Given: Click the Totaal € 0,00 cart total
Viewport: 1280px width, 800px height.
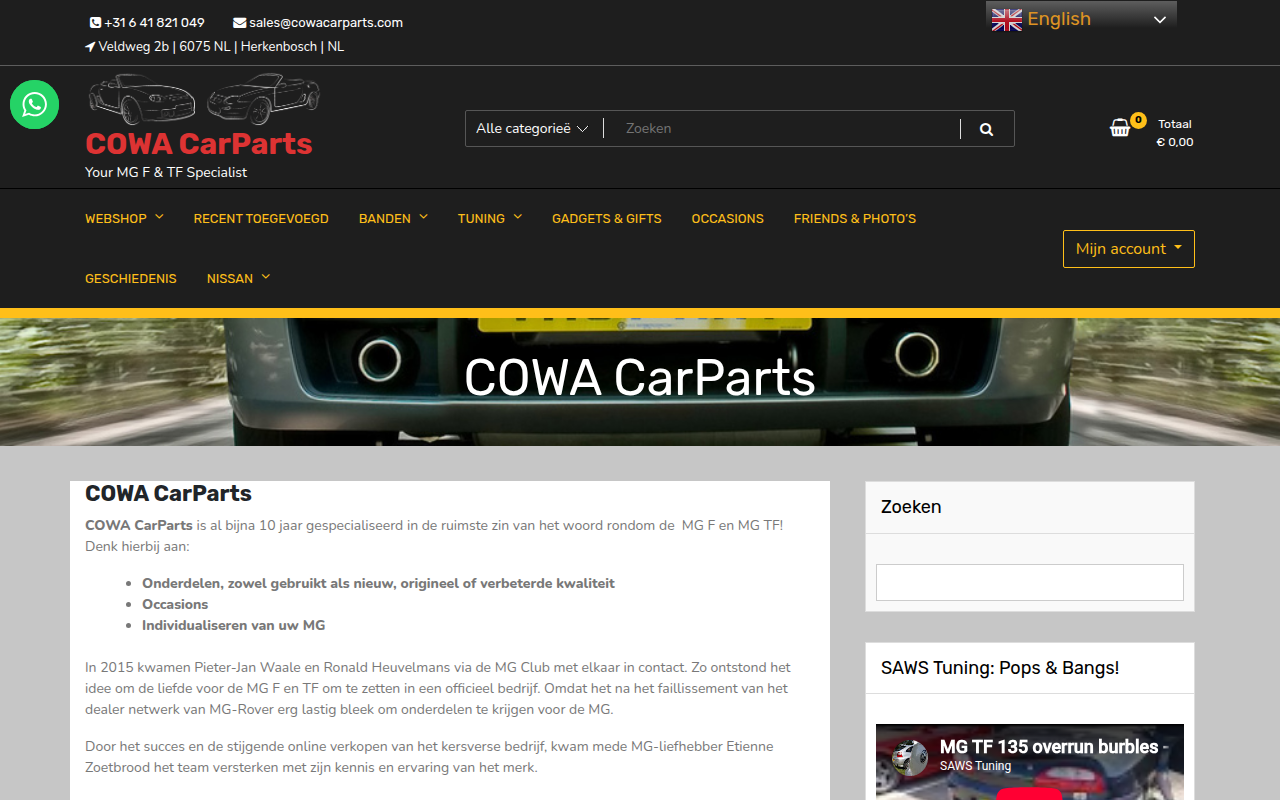Looking at the screenshot, I should (1175, 133).
